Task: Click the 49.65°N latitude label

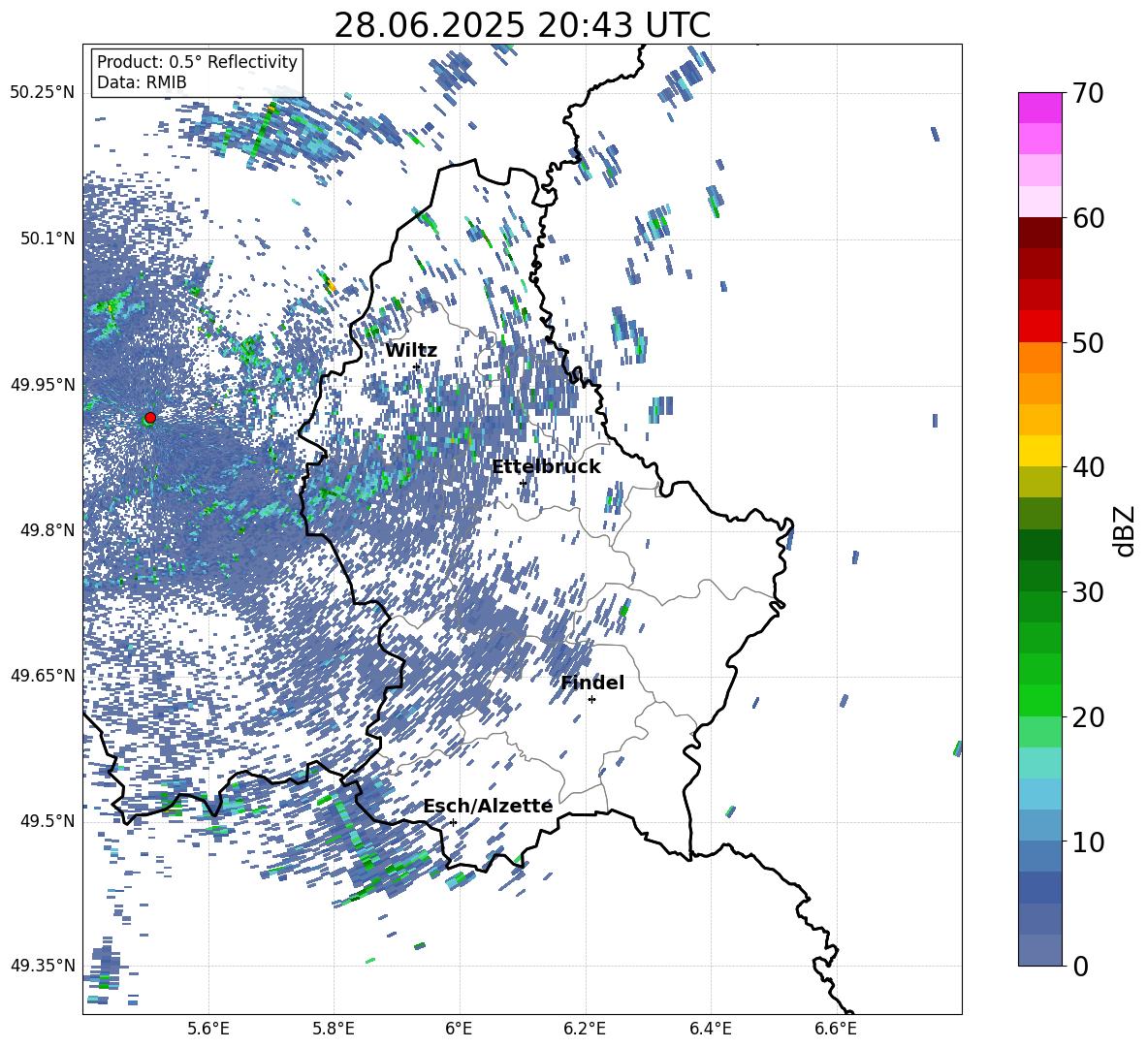Action: coord(43,675)
